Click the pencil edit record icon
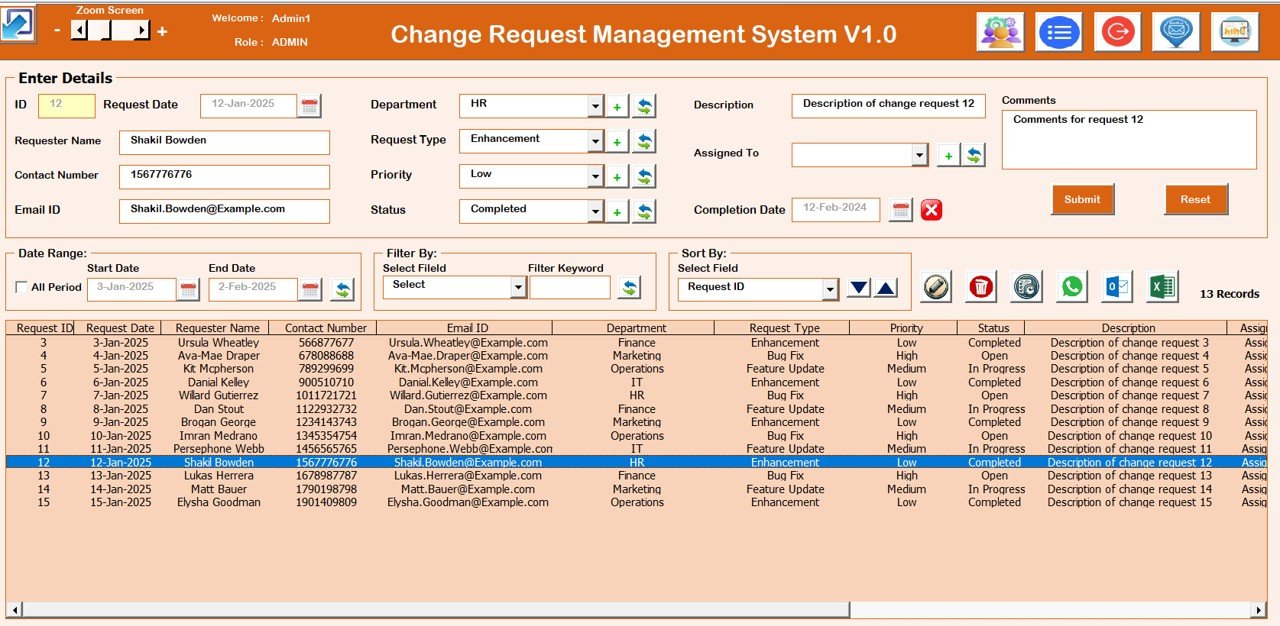Image resolution: width=1280 pixels, height=626 pixels. pyautogui.click(x=936, y=287)
